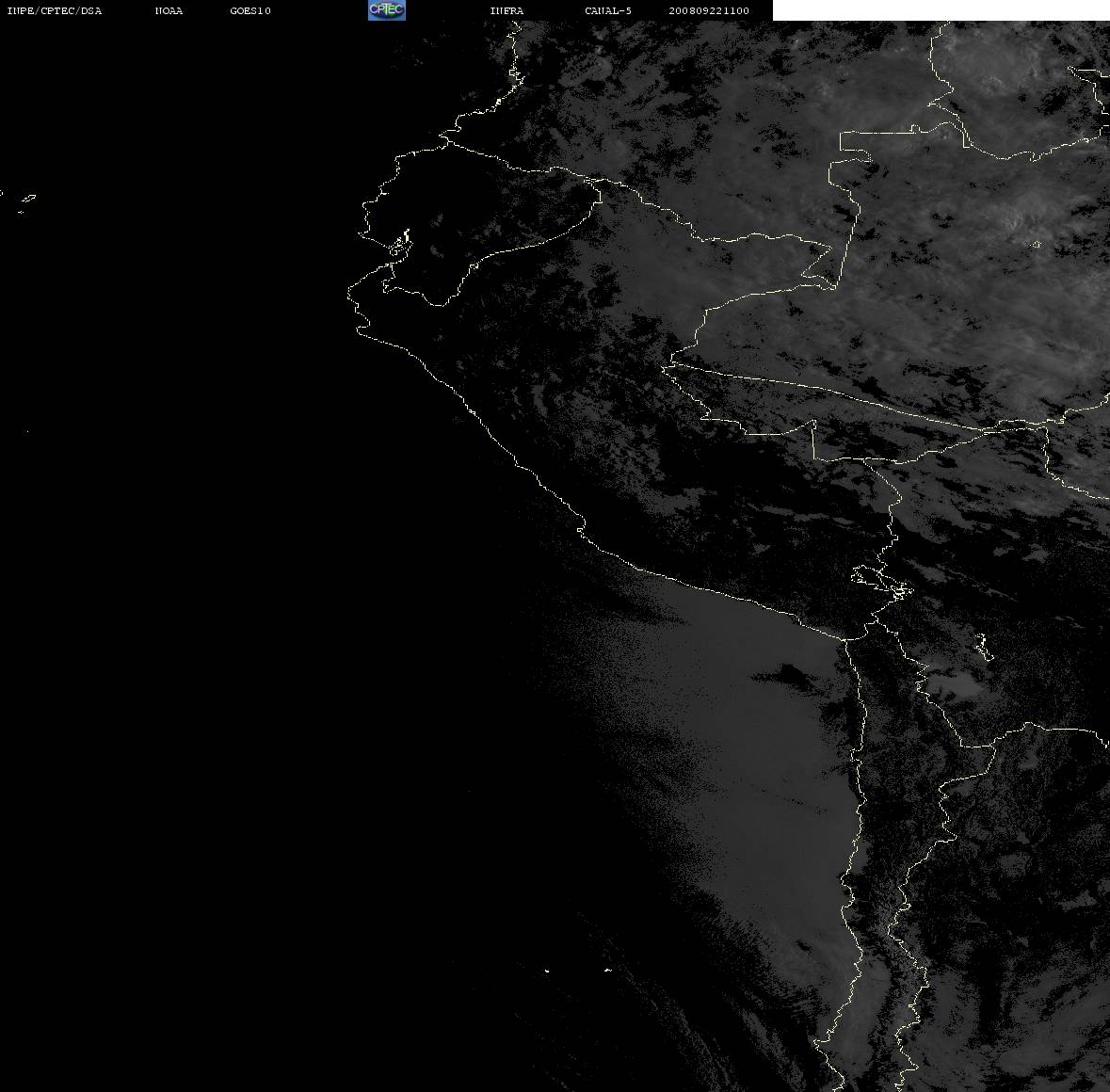Screen dimensions: 1110x1092
Task: Click the blank white box beside the timestamp
Action: point(941,10)
